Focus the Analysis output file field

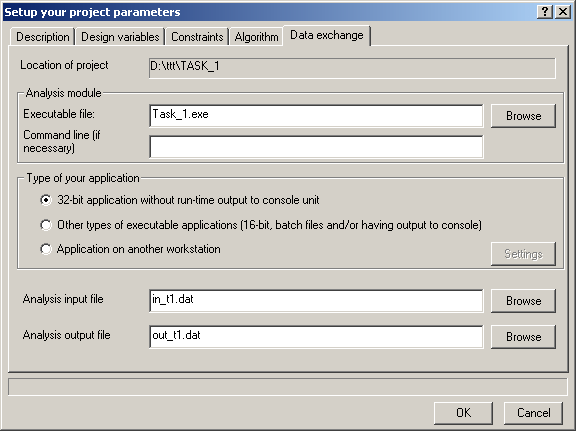[x=316, y=337]
